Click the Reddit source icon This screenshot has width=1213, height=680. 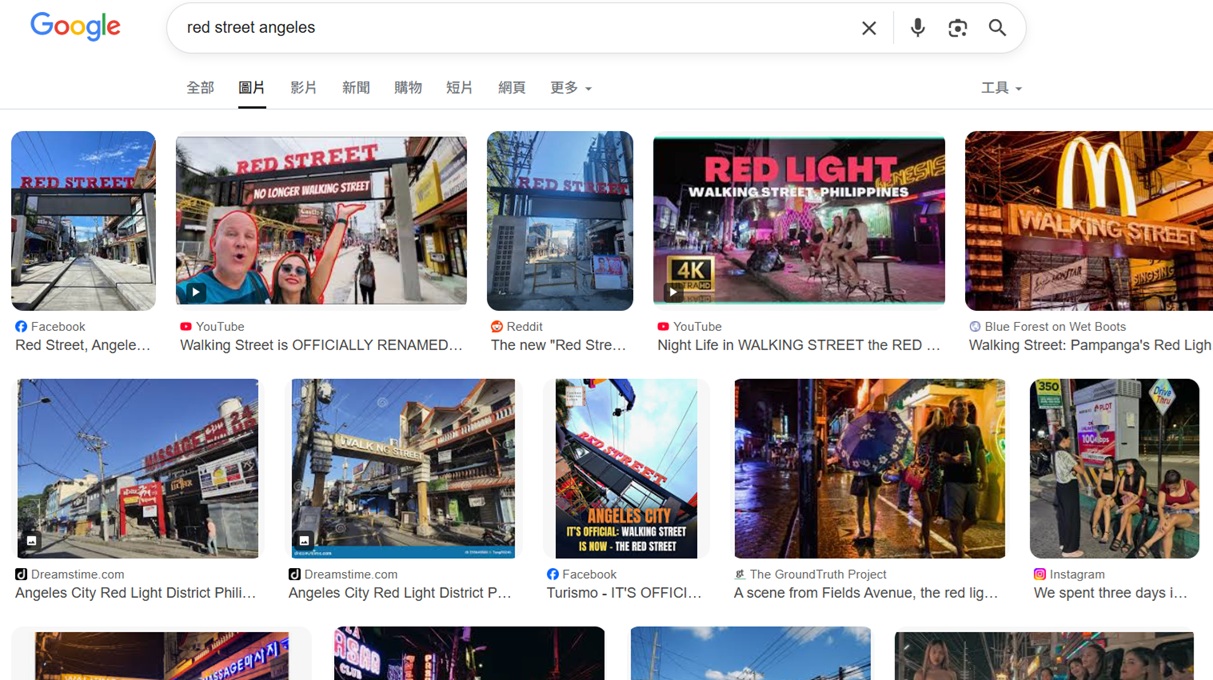pos(497,327)
